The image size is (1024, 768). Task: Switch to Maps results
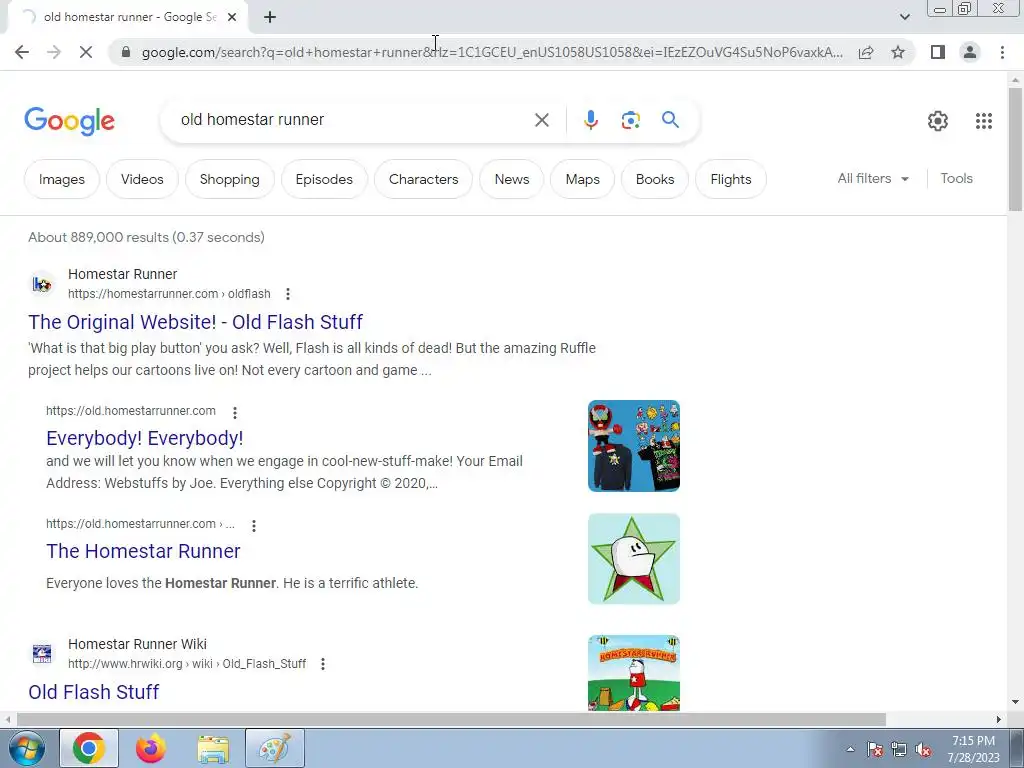tap(582, 179)
